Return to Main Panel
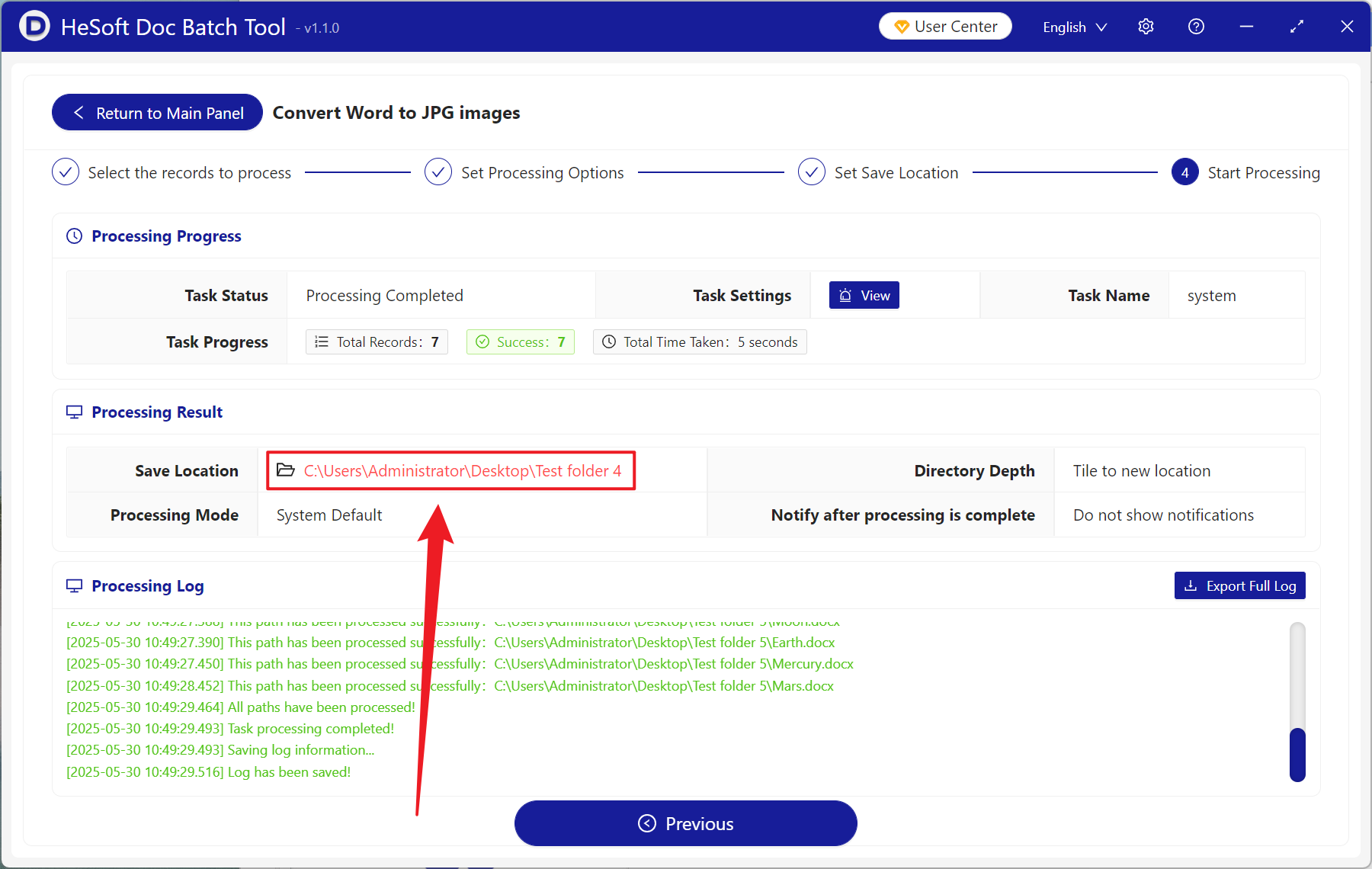The width and height of the screenshot is (1372, 869). pos(157,113)
